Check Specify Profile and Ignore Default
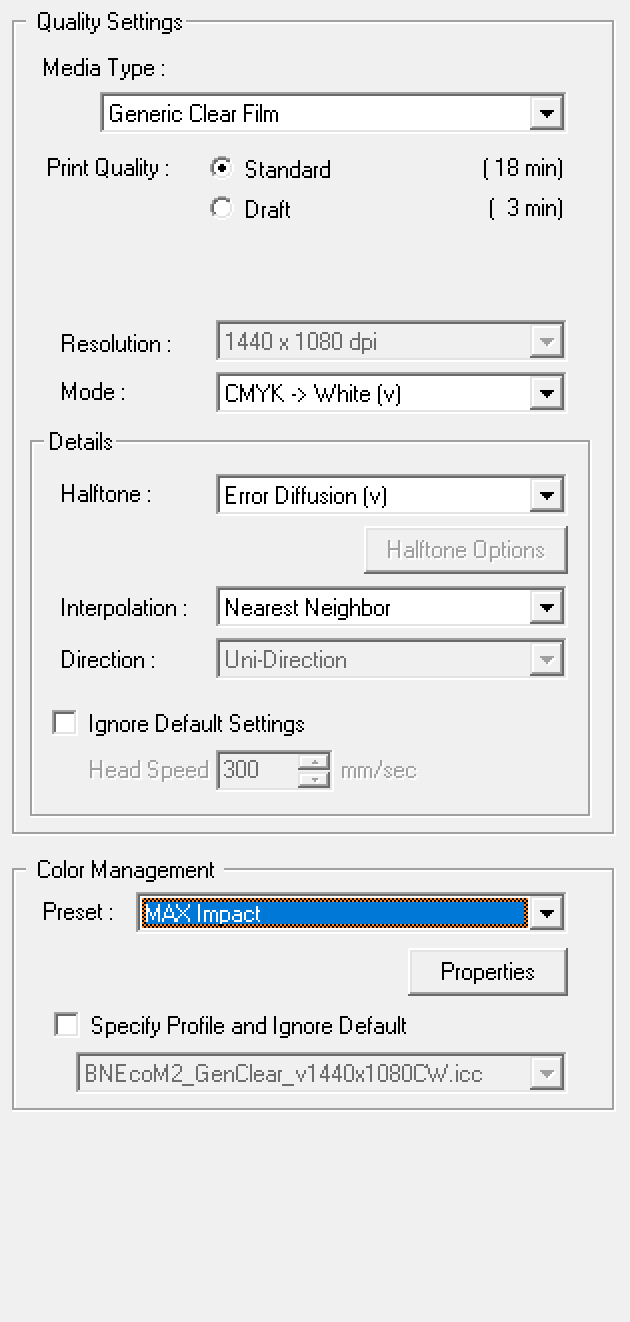 (67, 1025)
